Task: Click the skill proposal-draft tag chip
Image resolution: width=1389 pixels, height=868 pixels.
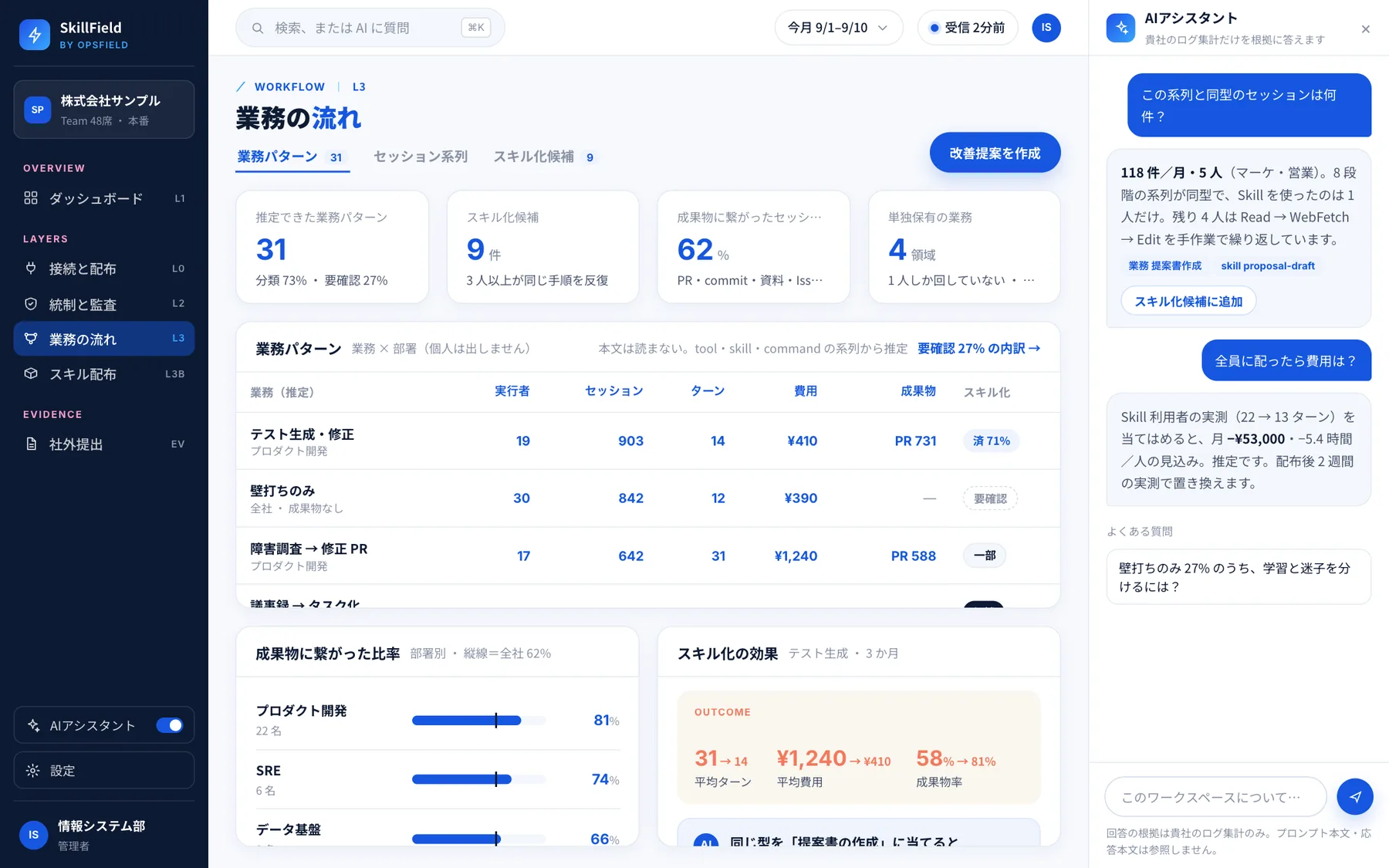Action: pyautogui.click(x=1267, y=265)
